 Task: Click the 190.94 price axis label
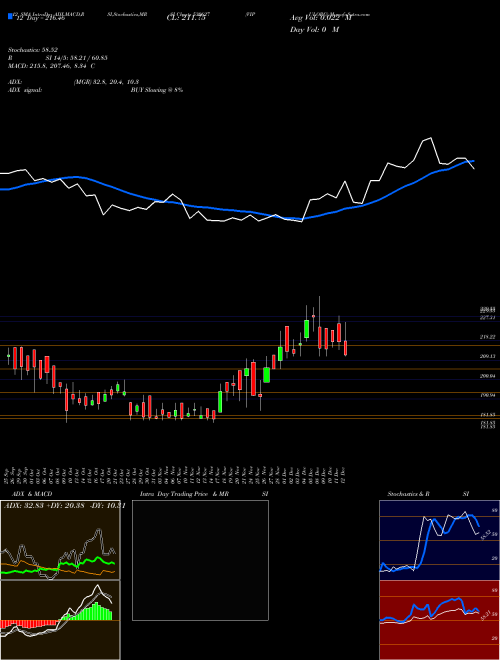tap(487, 395)
